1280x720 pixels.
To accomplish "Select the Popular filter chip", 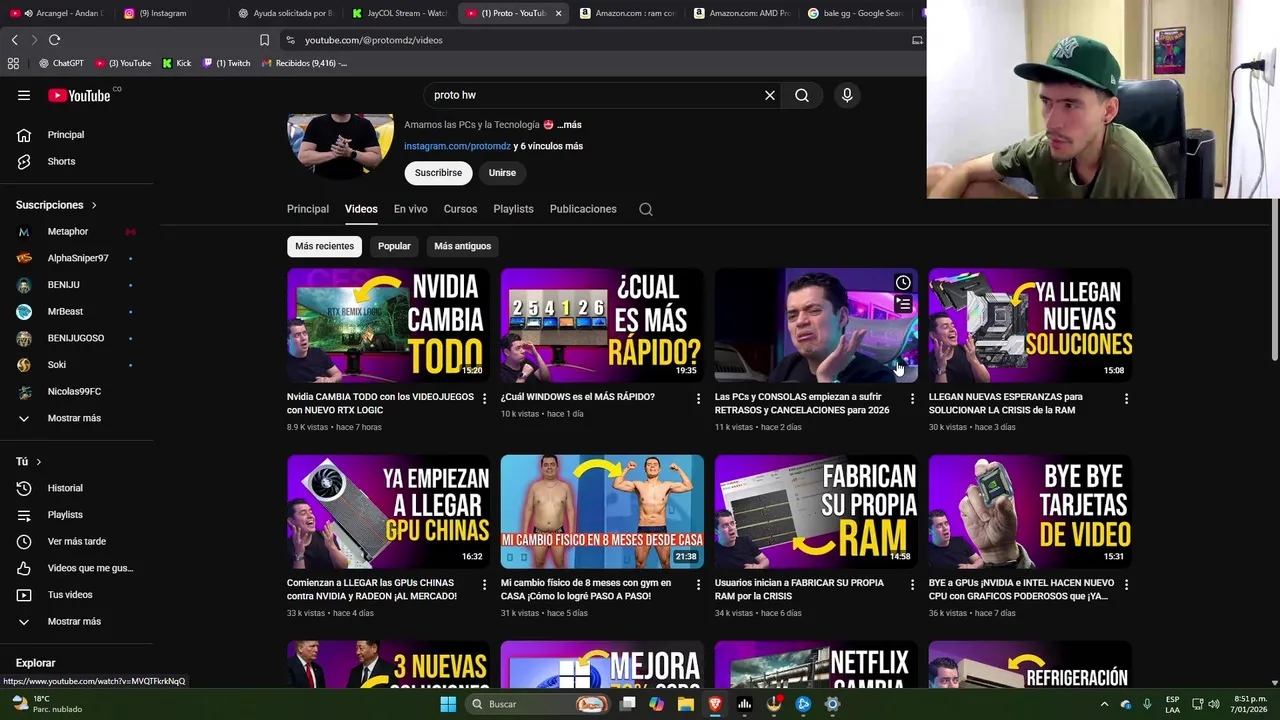I will click(394, 246).
